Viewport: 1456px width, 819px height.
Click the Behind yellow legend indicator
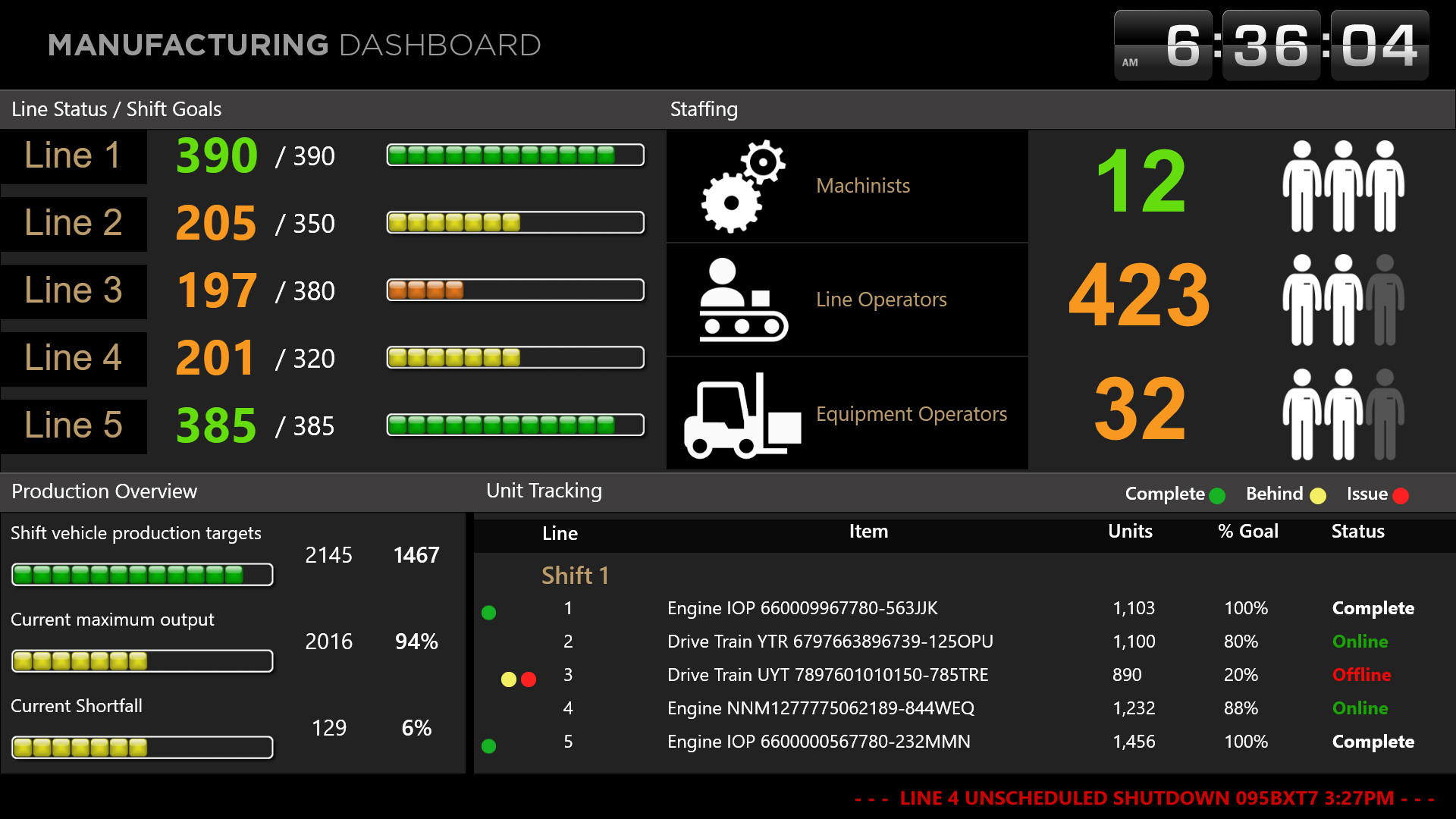[x=1318, y=496]
